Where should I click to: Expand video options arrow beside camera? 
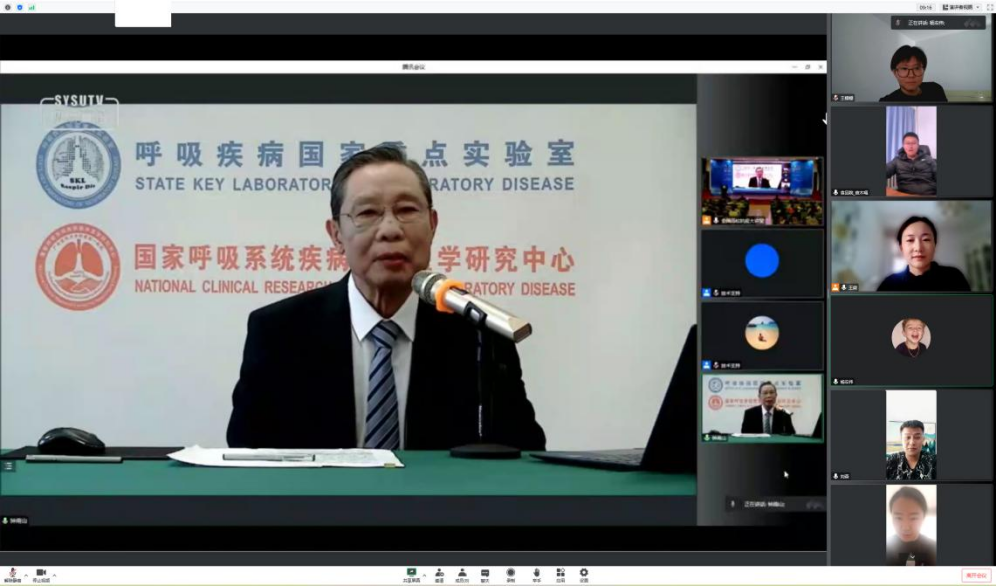pos(55,573)
